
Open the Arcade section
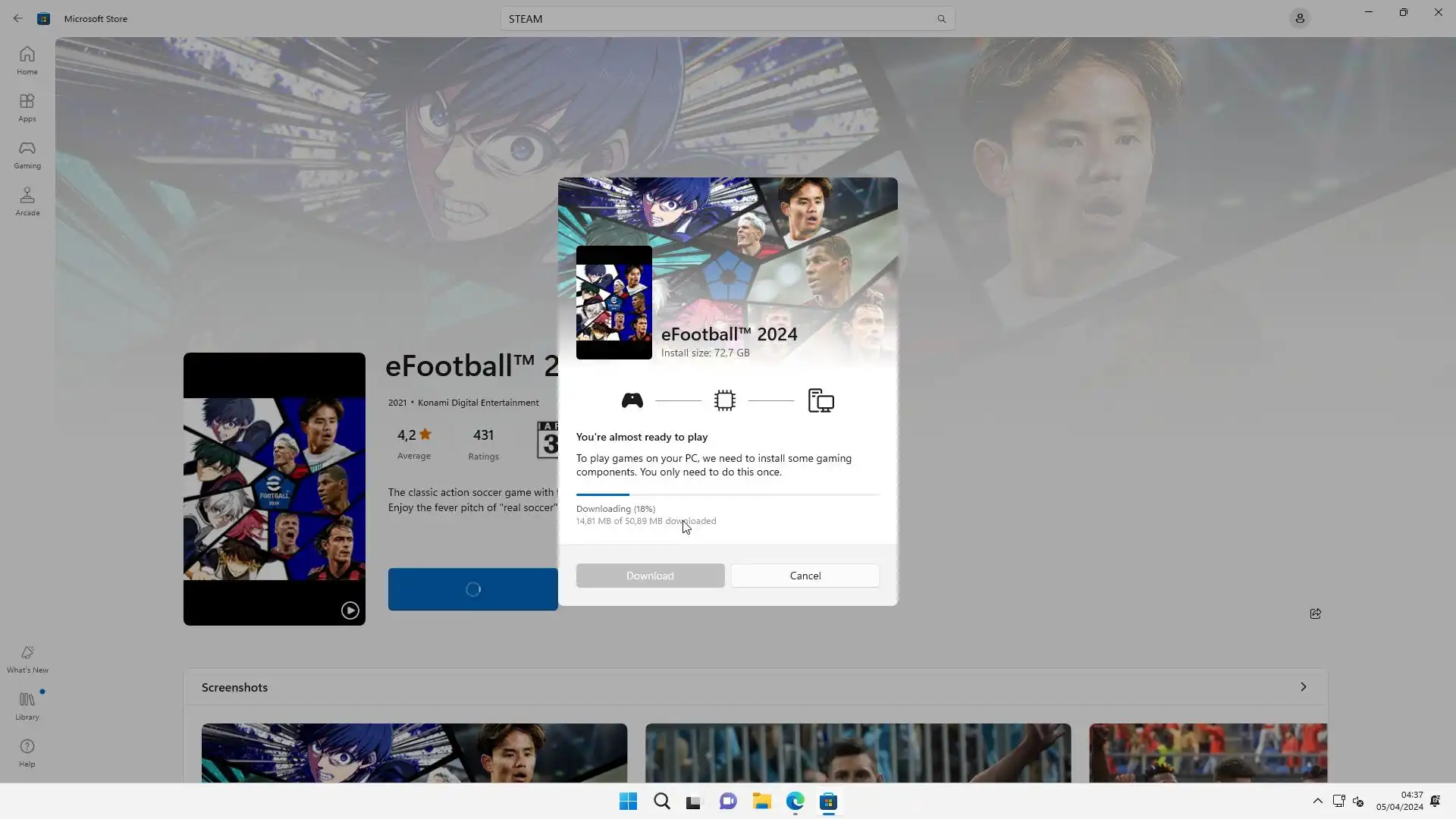coord(27,202)
